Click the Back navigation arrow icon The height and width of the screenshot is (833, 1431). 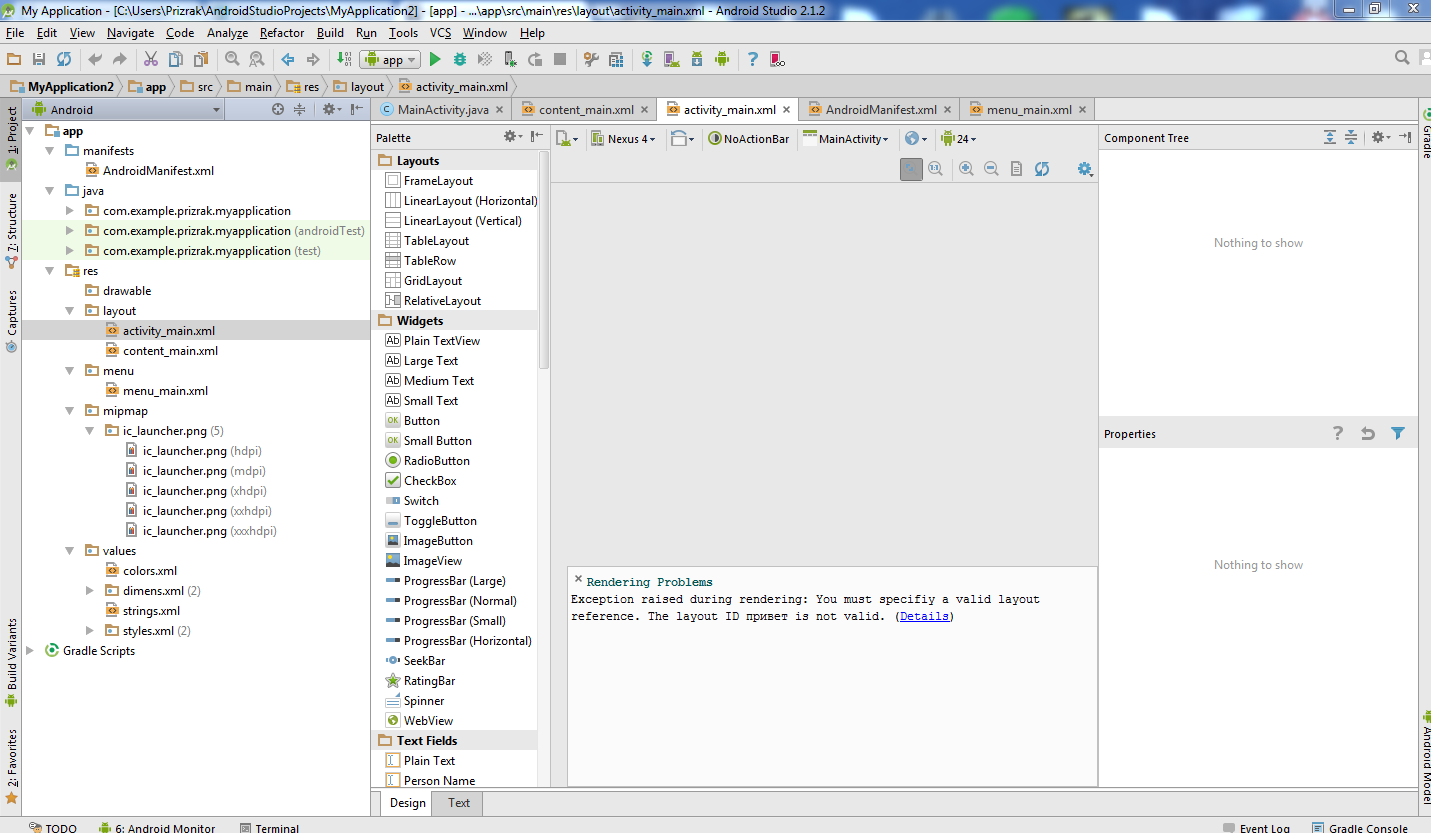coord(288,59)
